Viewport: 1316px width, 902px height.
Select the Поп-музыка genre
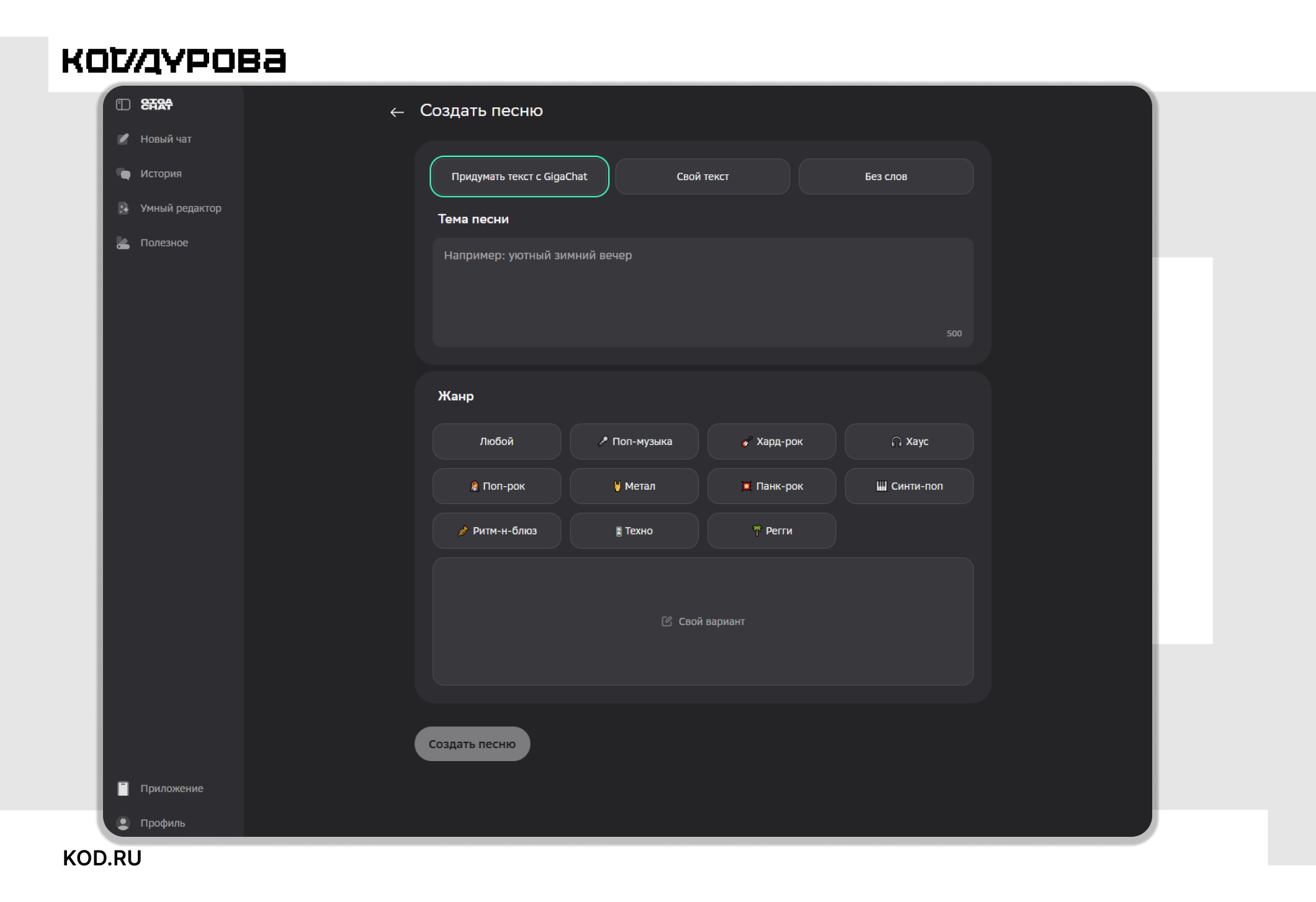pos(634,441)
